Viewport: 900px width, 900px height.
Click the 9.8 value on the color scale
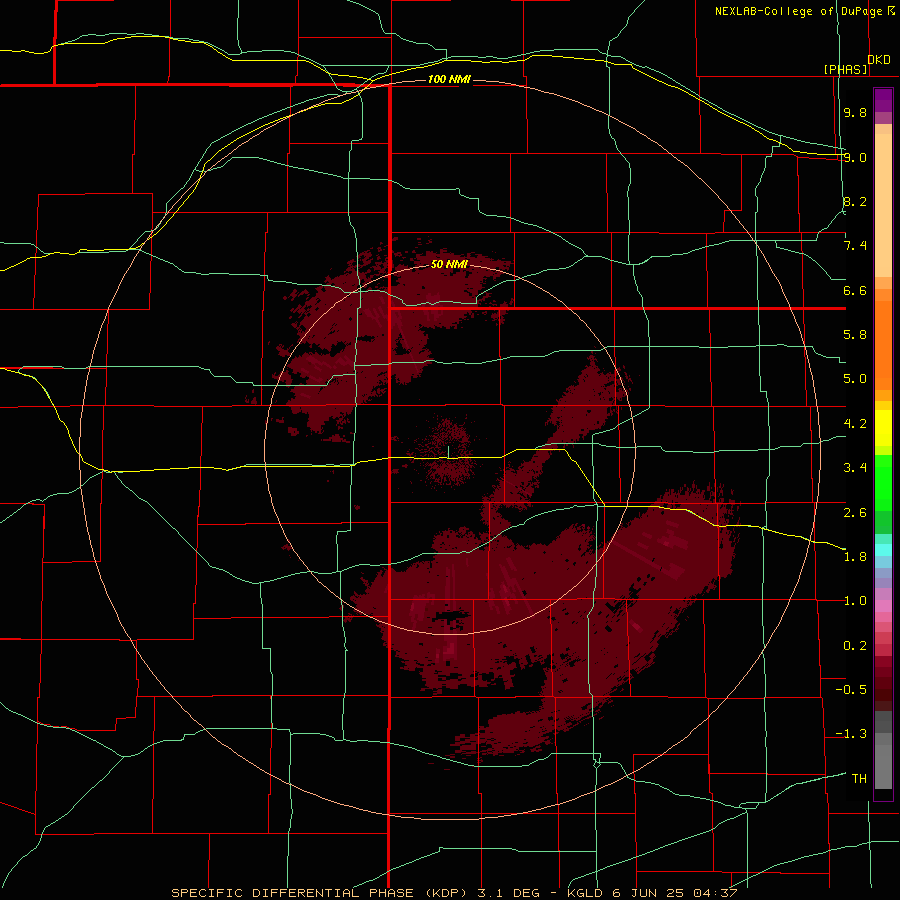(x=855, y=112)
